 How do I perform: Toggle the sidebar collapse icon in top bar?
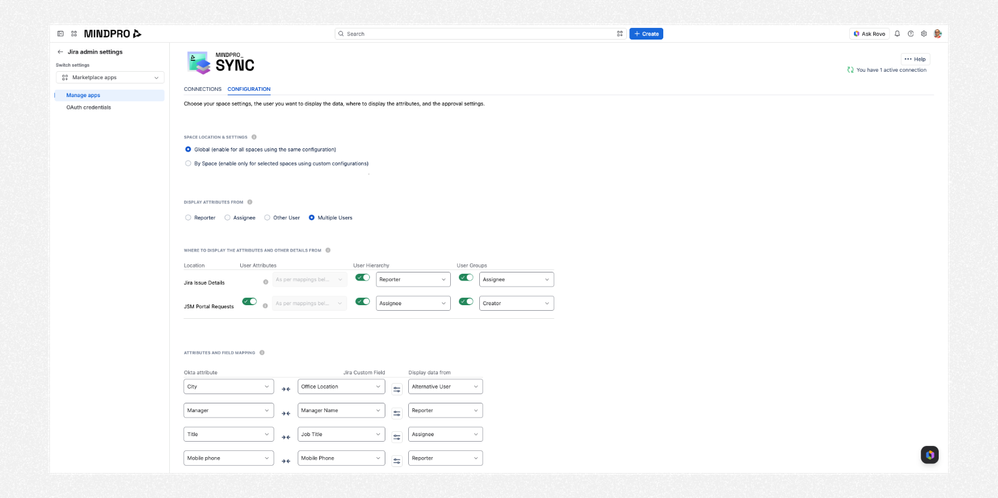pos(60,34)
